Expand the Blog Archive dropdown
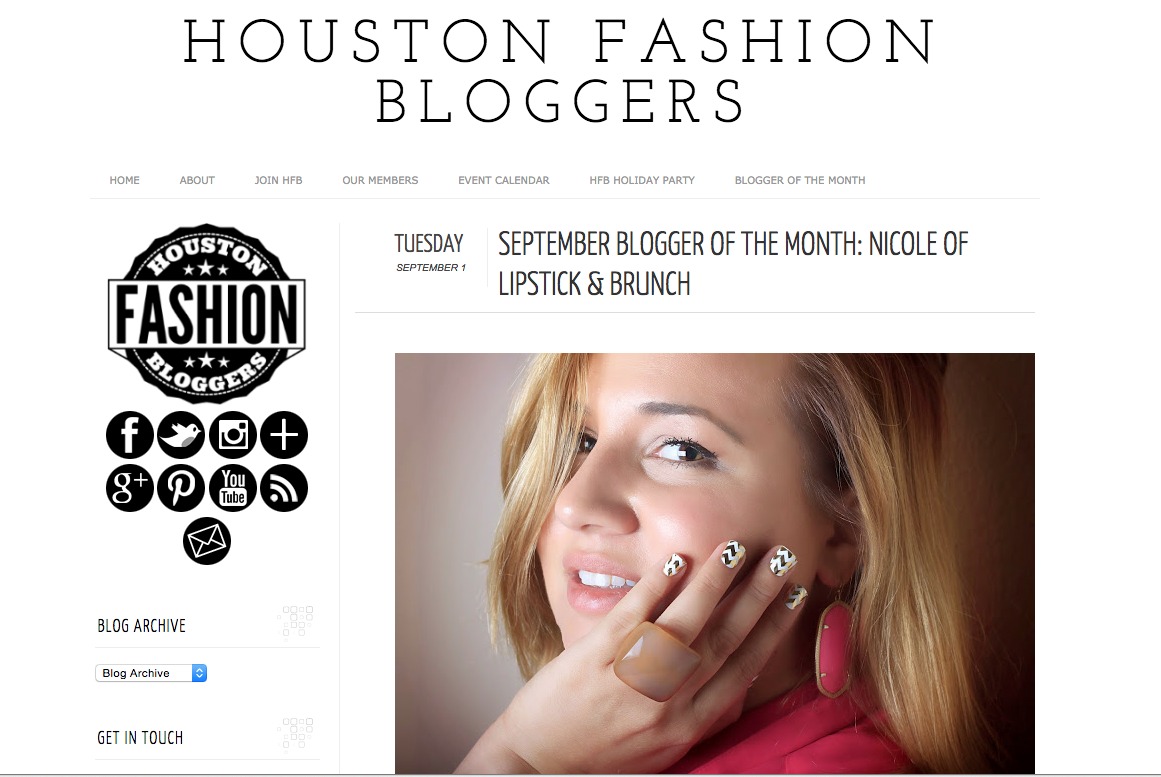The image size is (1161, 777). click(x=151, y=673)
